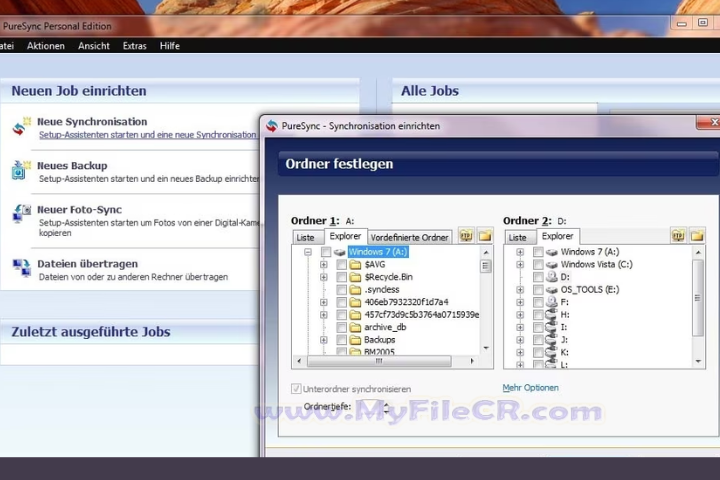Click the $AVG folder icon
This screenshot has height=480, width=720.
pos(355,265)
